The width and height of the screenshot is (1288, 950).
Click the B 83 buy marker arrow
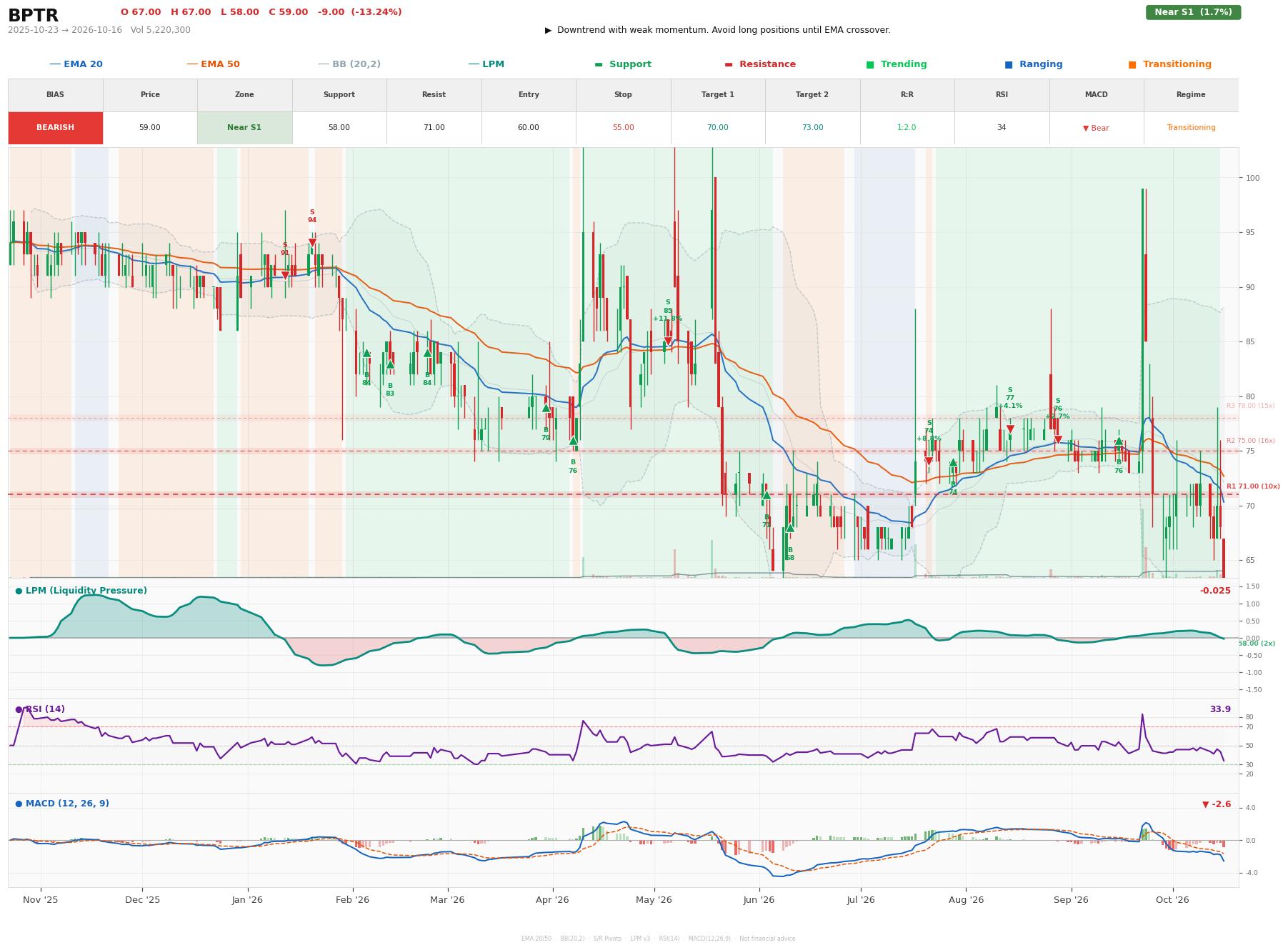tap(390, 364)
